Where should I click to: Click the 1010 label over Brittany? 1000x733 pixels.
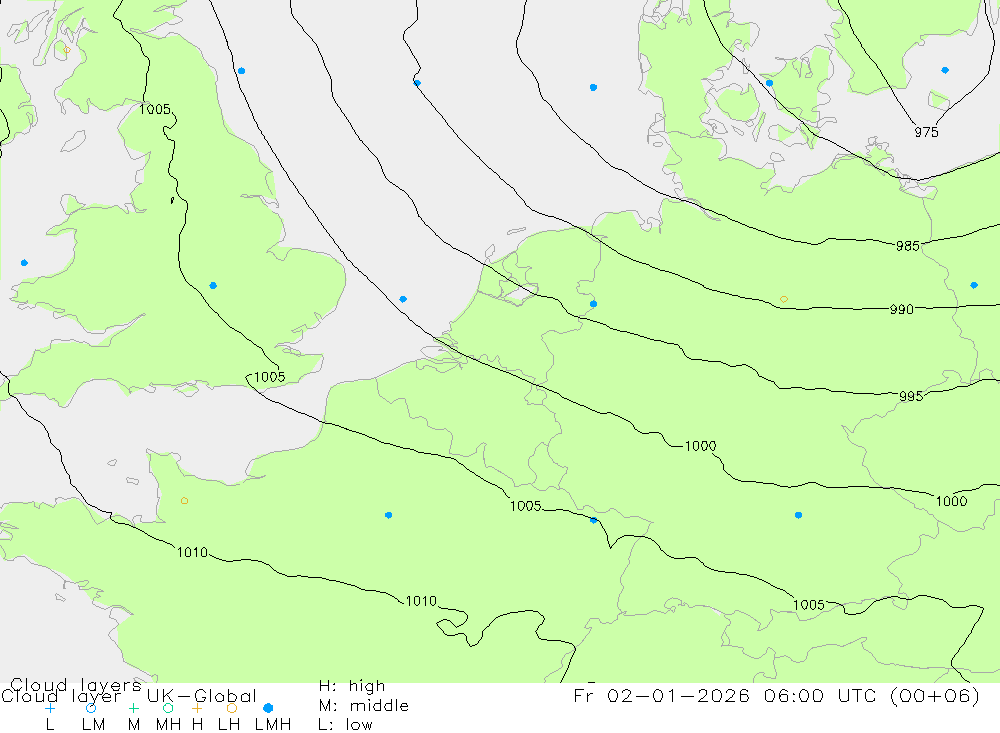click(x=192, y=552)
